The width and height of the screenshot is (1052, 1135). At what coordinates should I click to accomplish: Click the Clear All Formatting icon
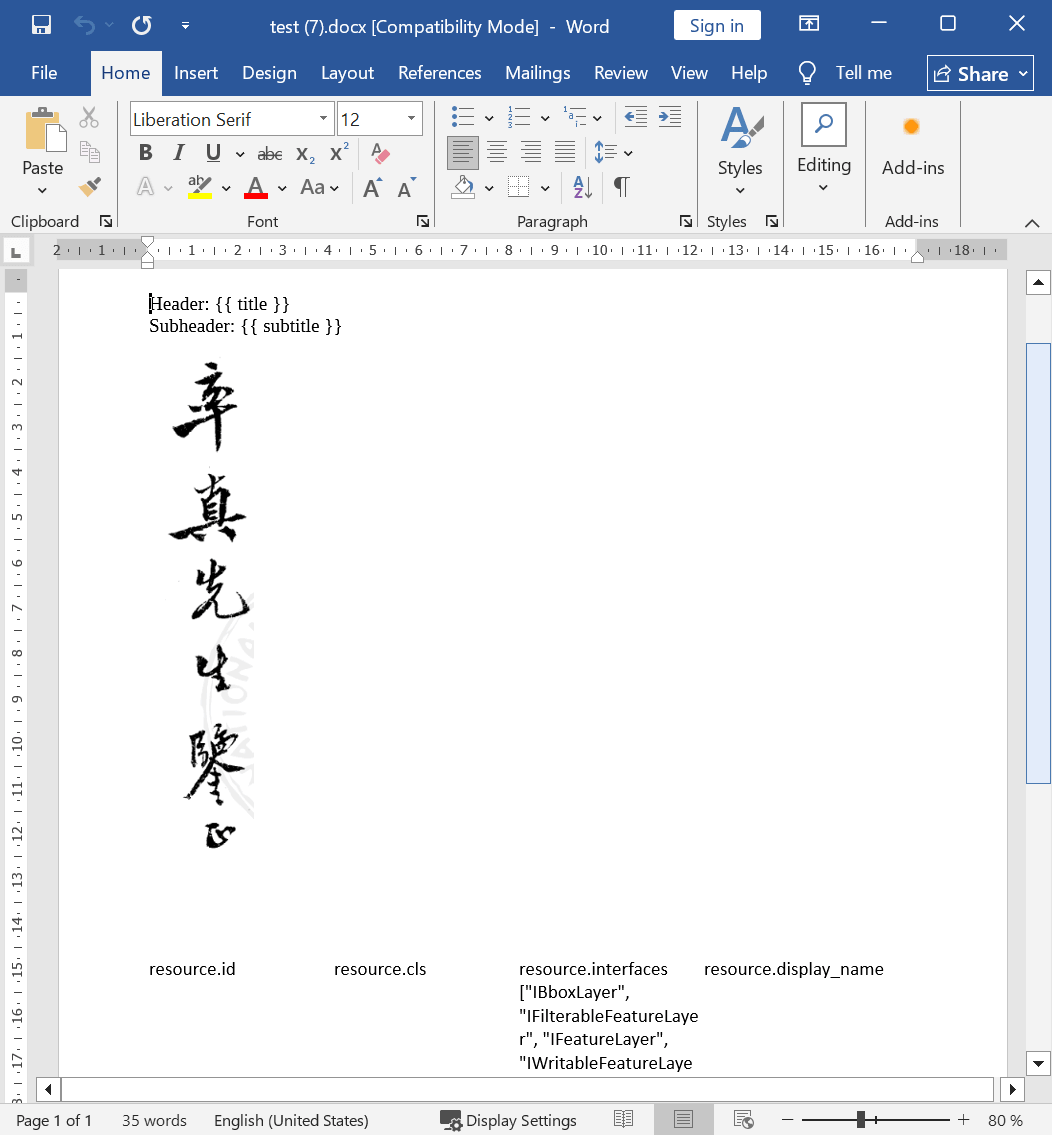point(380,153)
